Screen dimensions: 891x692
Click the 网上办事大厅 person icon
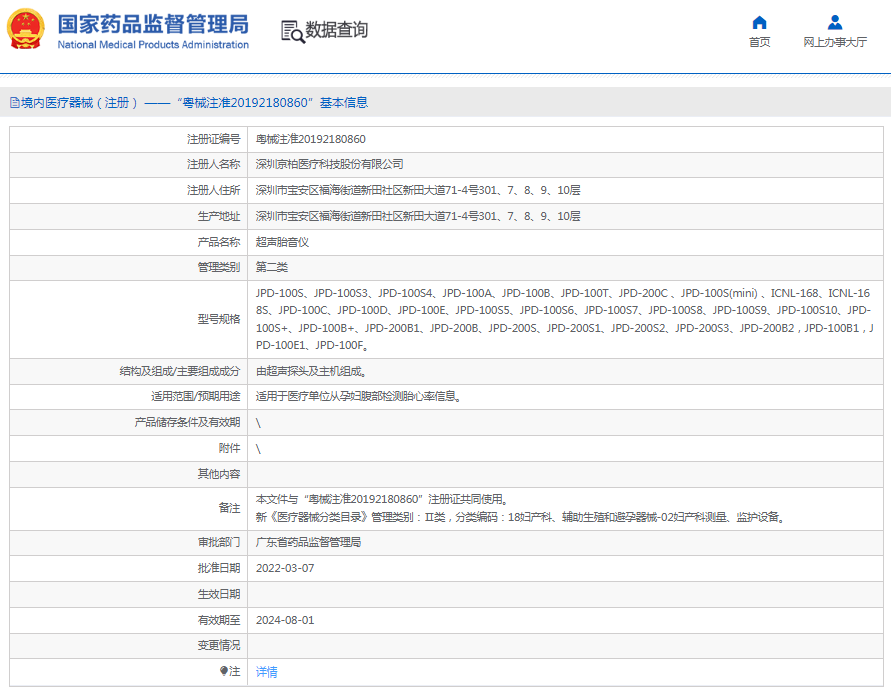click(834, 23)
